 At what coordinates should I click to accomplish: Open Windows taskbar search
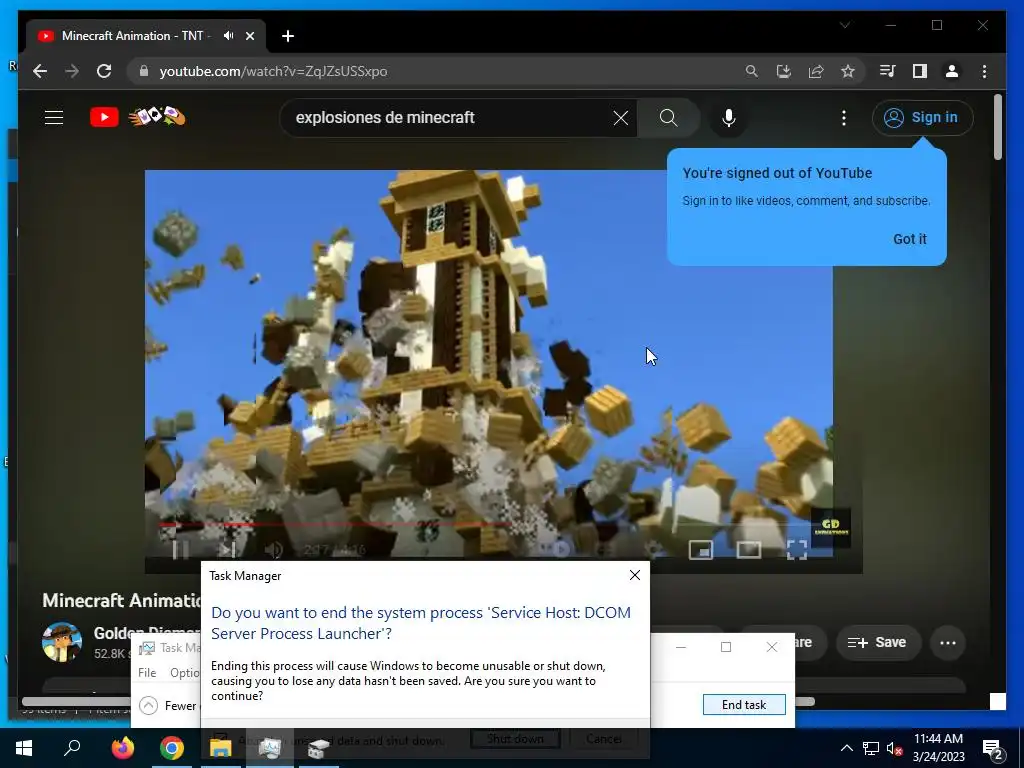72,748
